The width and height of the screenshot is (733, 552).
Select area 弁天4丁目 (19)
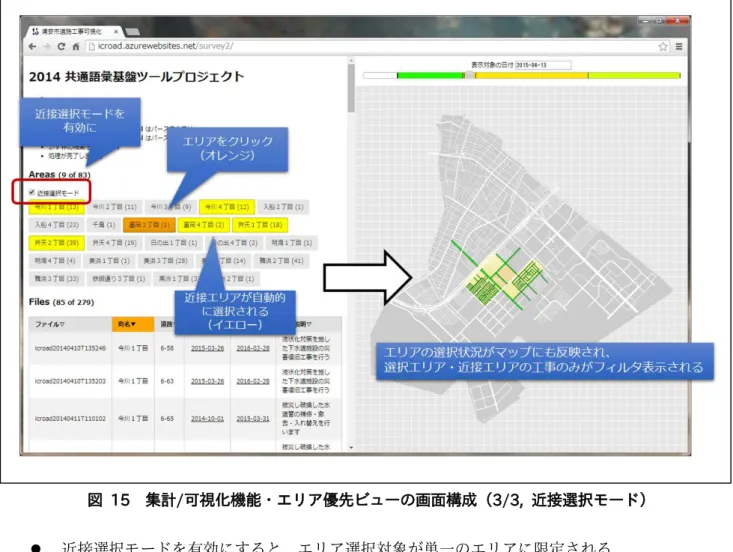115,243
